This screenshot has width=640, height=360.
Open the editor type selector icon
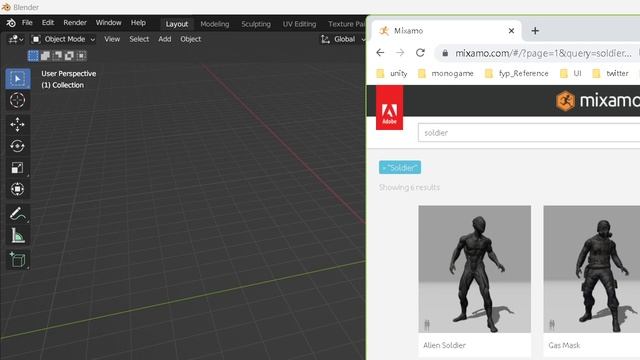coord(16,39)
